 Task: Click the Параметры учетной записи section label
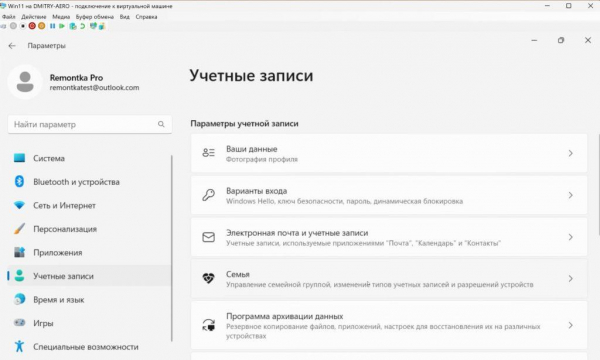[x=244, y=124]
